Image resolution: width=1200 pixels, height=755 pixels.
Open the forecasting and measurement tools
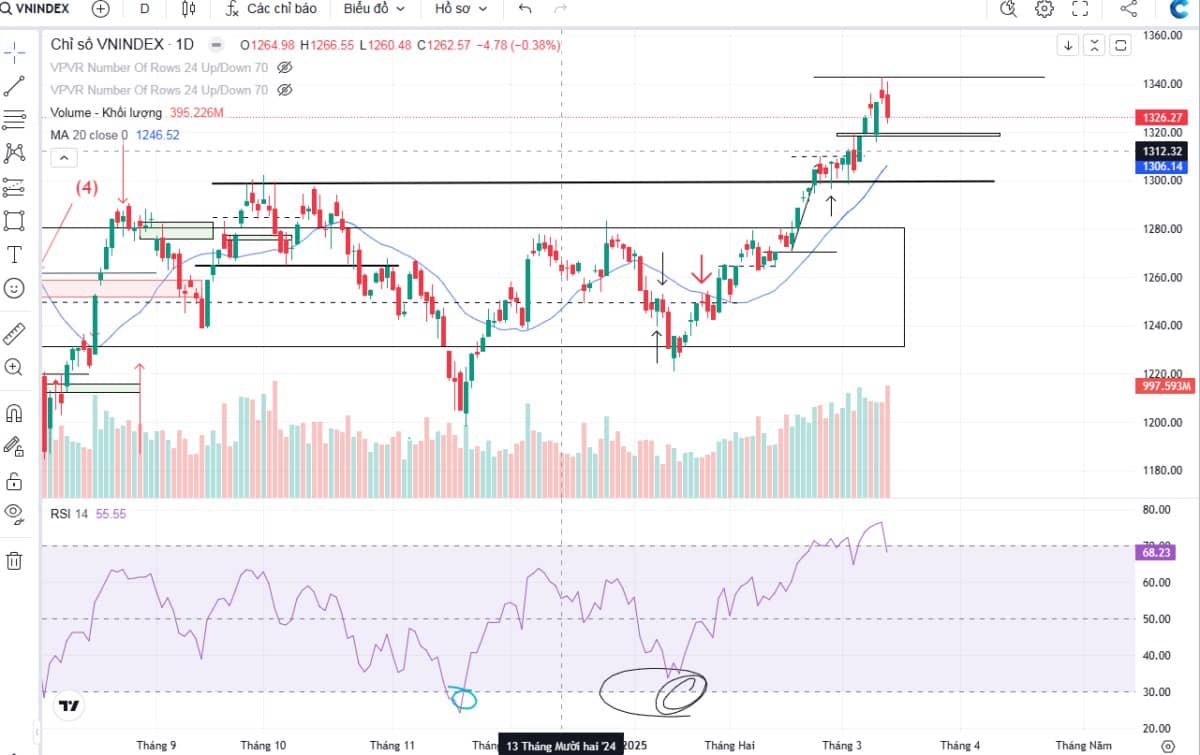(x=14, y=186)
